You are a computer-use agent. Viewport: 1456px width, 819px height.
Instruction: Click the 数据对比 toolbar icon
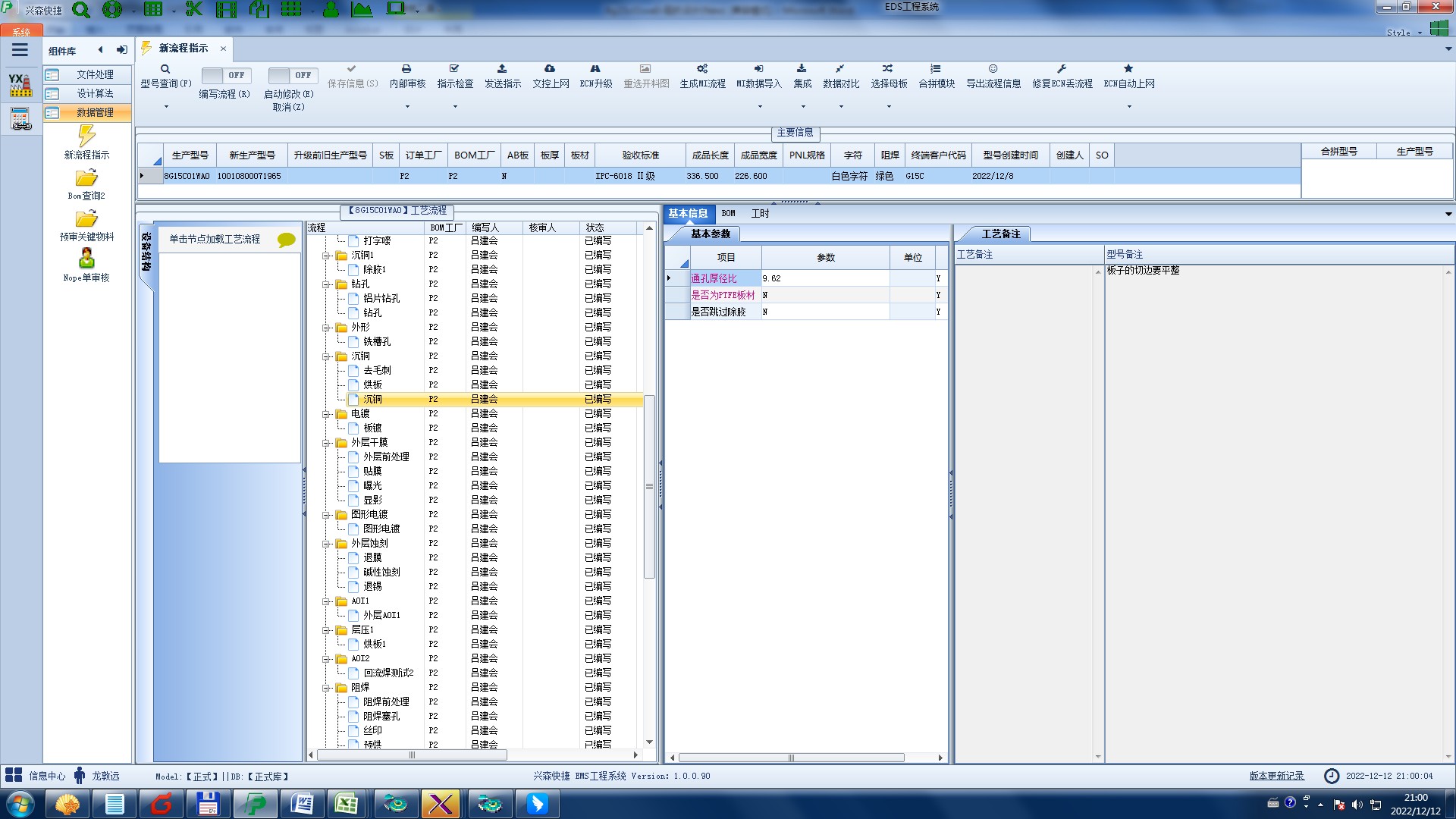tap(840, 69)
